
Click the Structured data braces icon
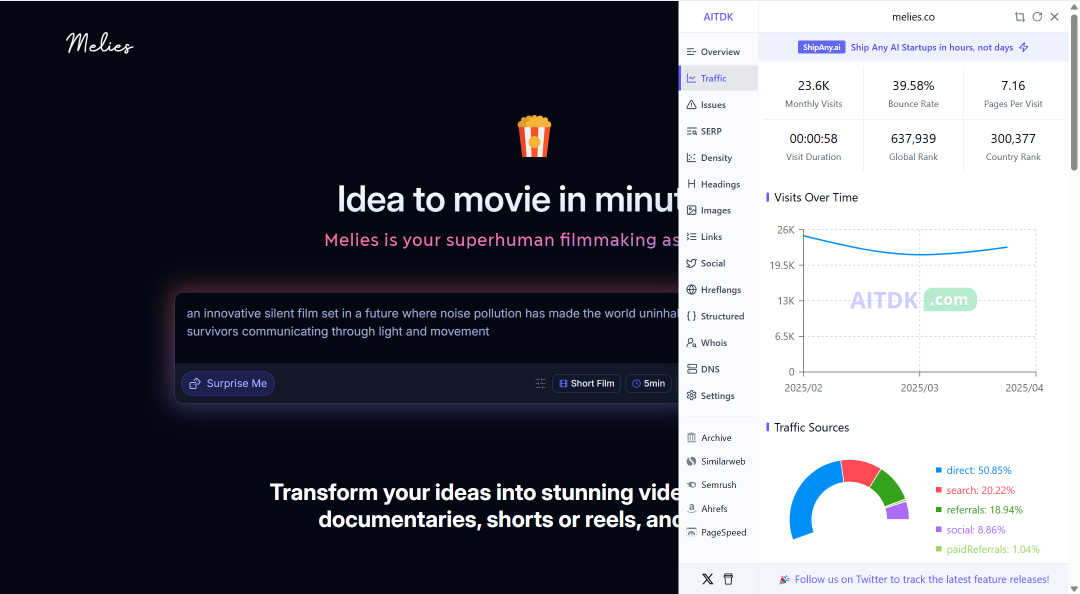point(692,316)
